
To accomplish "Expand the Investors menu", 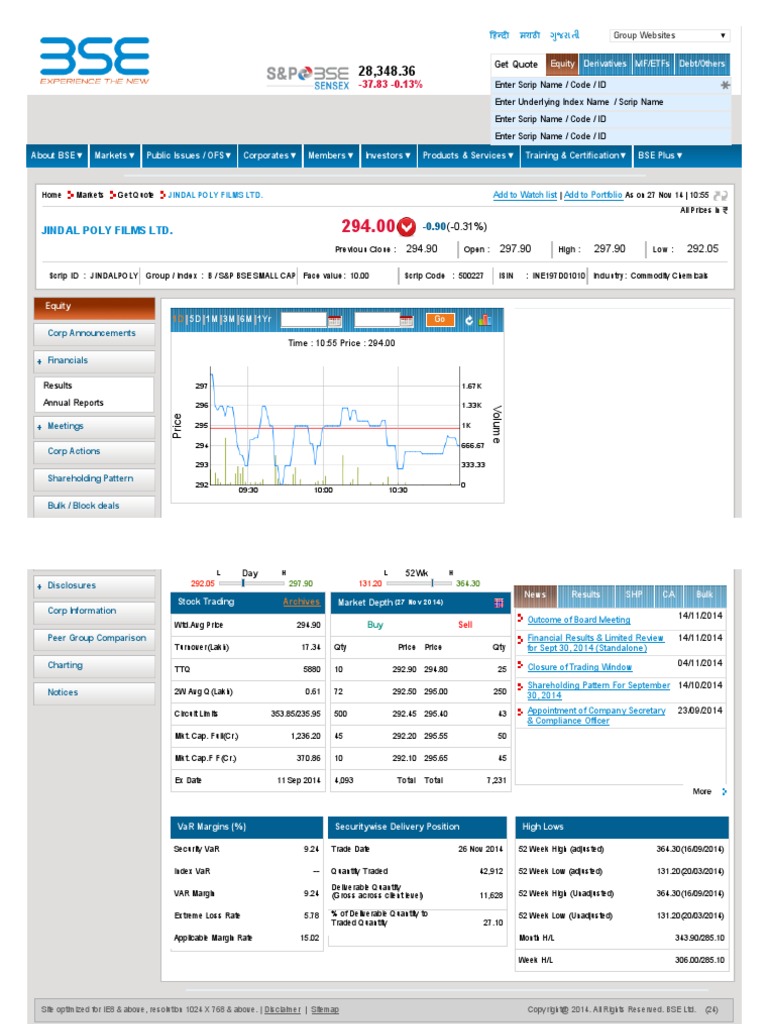I will point(388,155).
